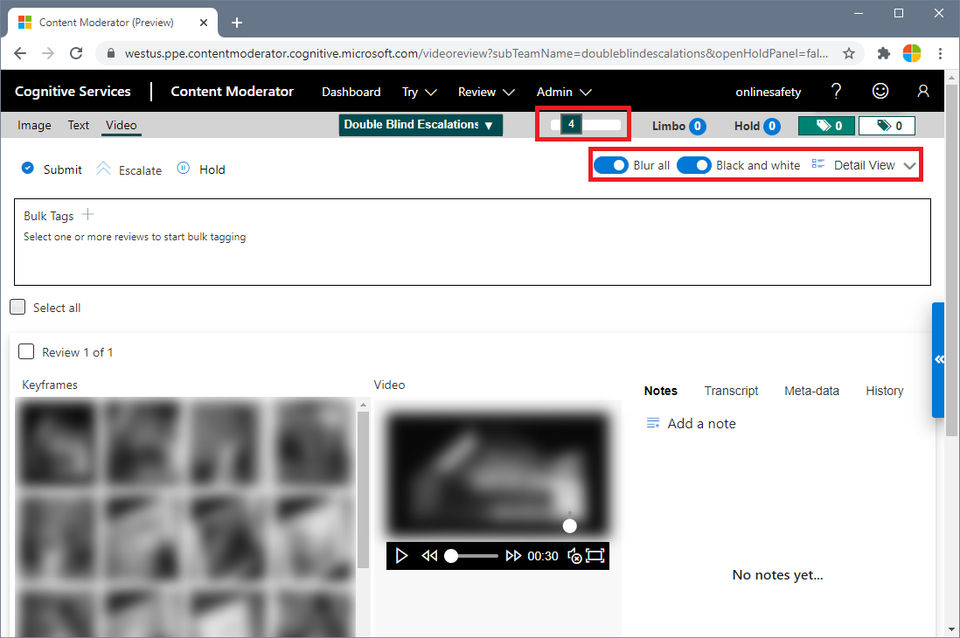Screen dimensions: 960x638
Task: Click the onlinesafety team name
Action: [768, 92]
